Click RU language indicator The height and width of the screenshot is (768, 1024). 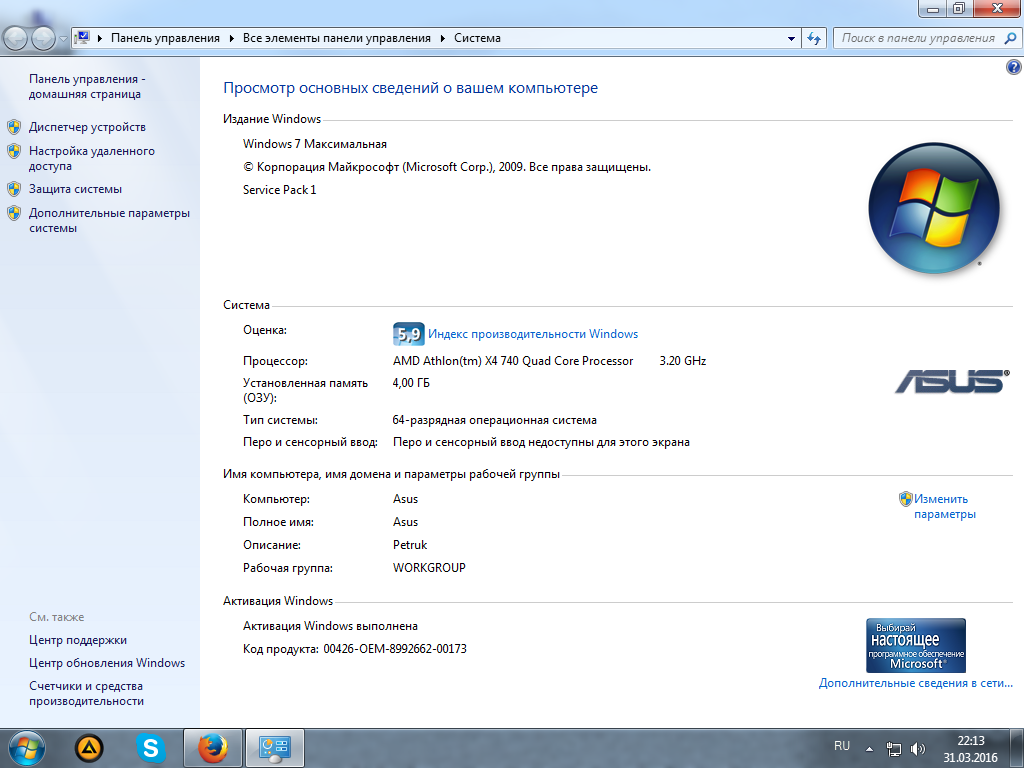(842, 746)
